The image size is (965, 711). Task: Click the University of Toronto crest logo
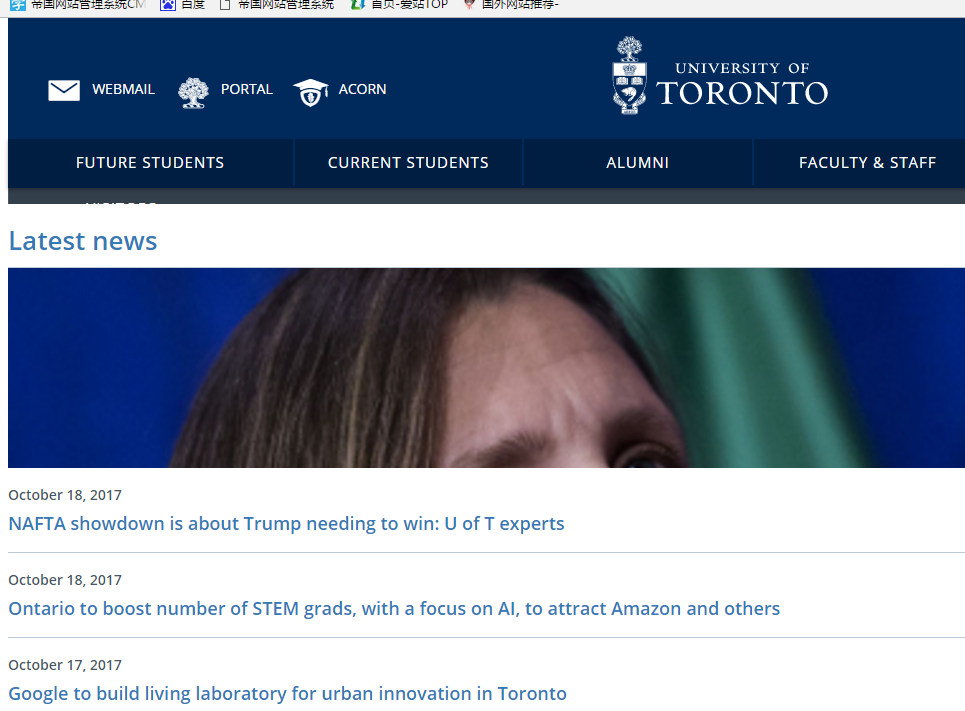(x=629, y=76)
